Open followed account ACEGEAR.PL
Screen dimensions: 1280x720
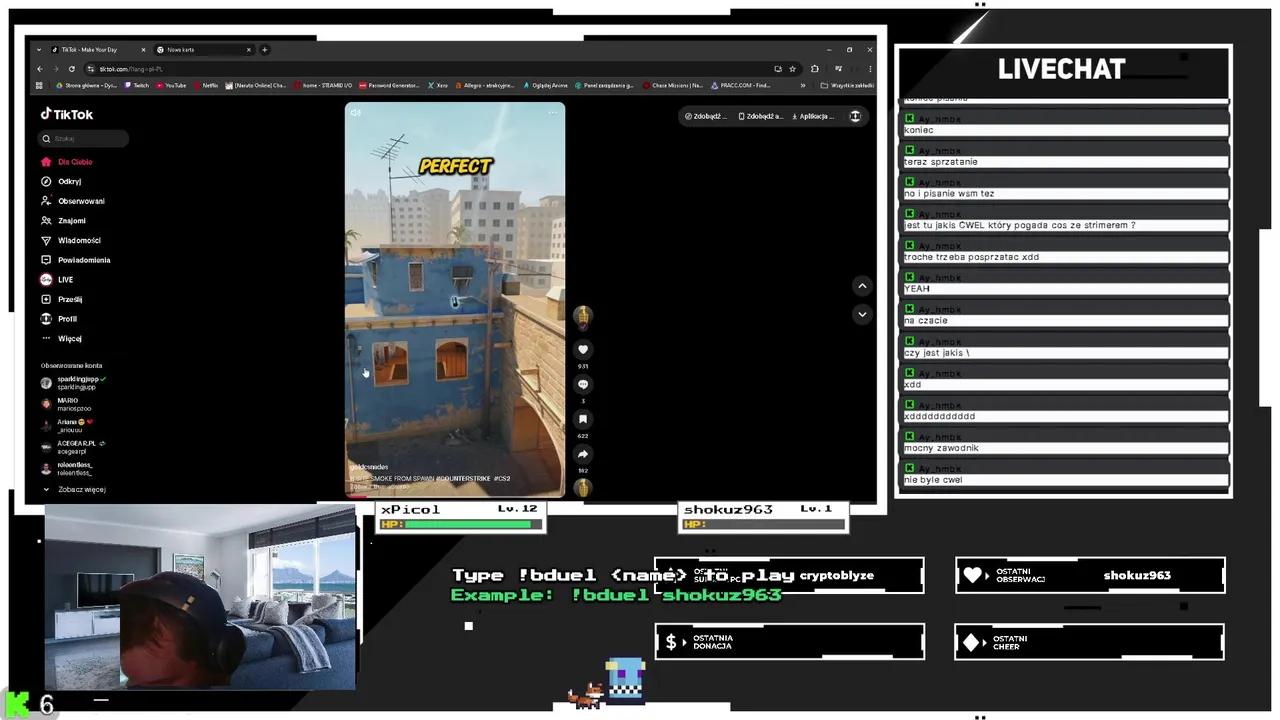coord(72,447)
